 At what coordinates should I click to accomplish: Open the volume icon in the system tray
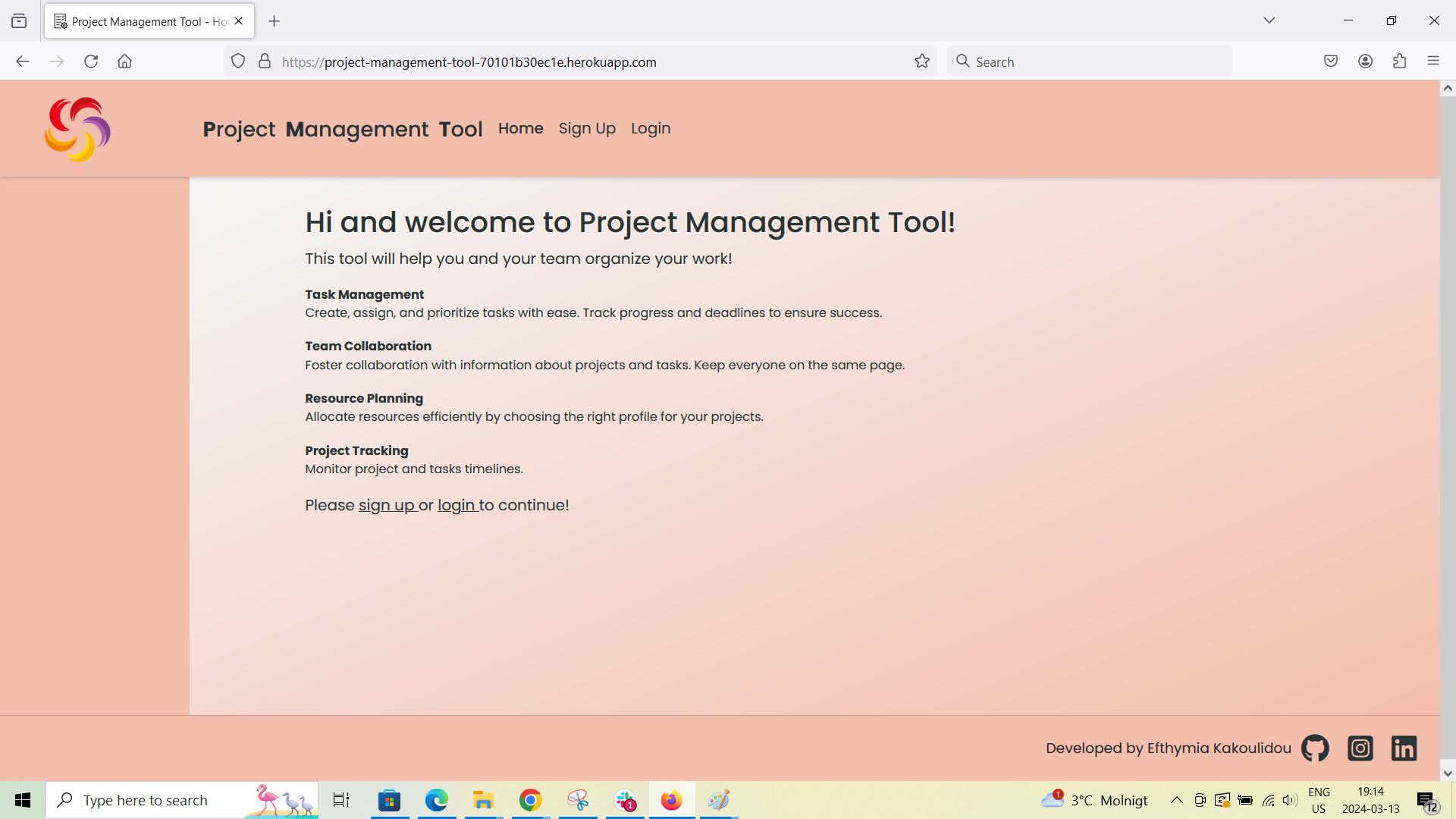tap(1290, 799)
